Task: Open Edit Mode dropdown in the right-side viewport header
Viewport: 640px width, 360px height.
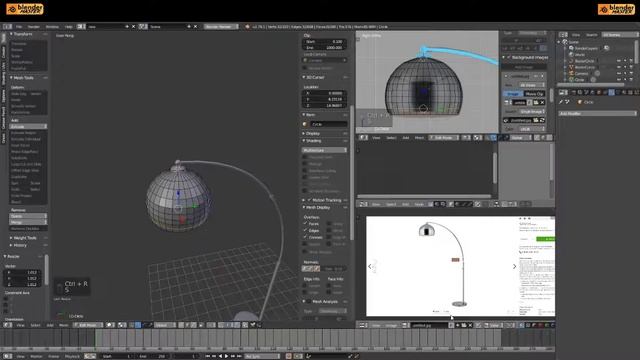Action: click(443, 138)
